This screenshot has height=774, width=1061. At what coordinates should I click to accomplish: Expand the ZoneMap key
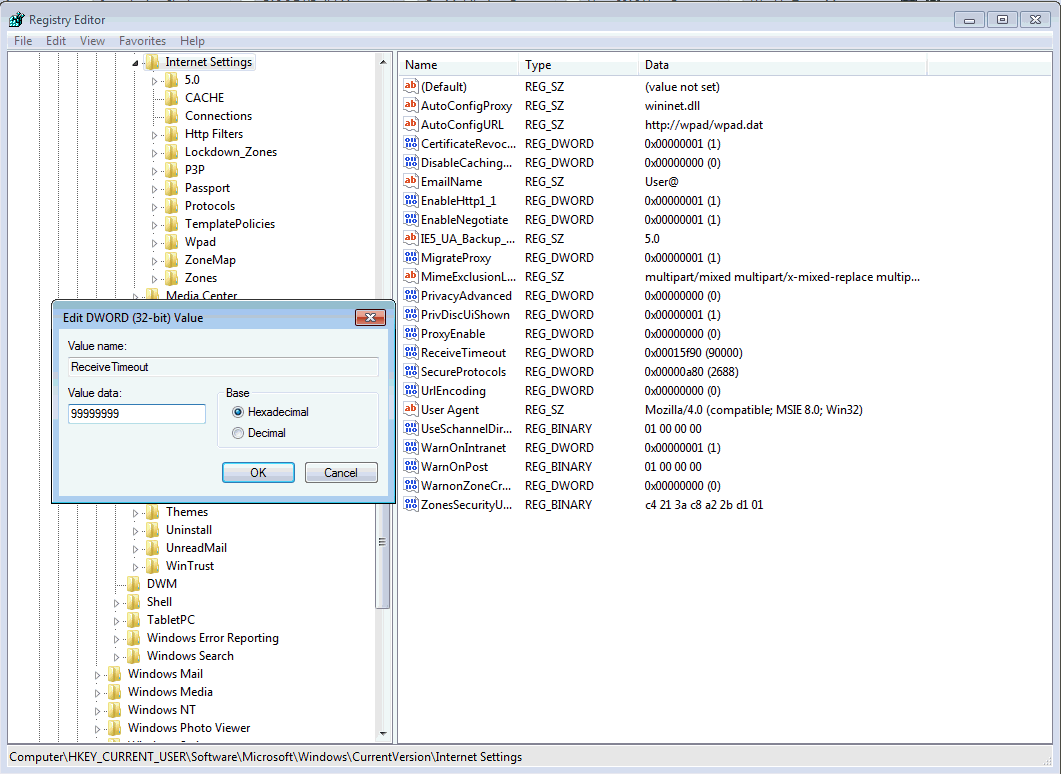point(154,260)
